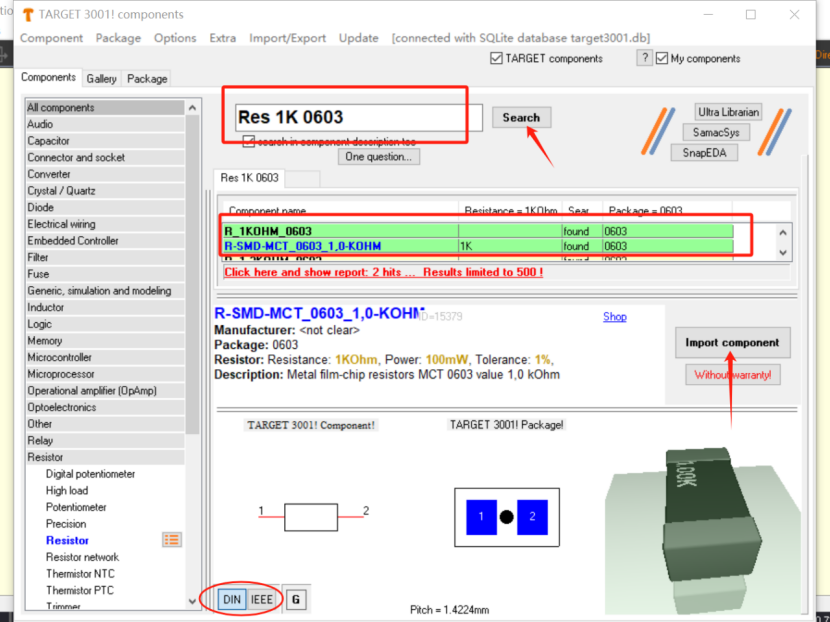830x622 pixels.
Task: Select the Thermistor PTC subcategory
Action: pos(80,590)
